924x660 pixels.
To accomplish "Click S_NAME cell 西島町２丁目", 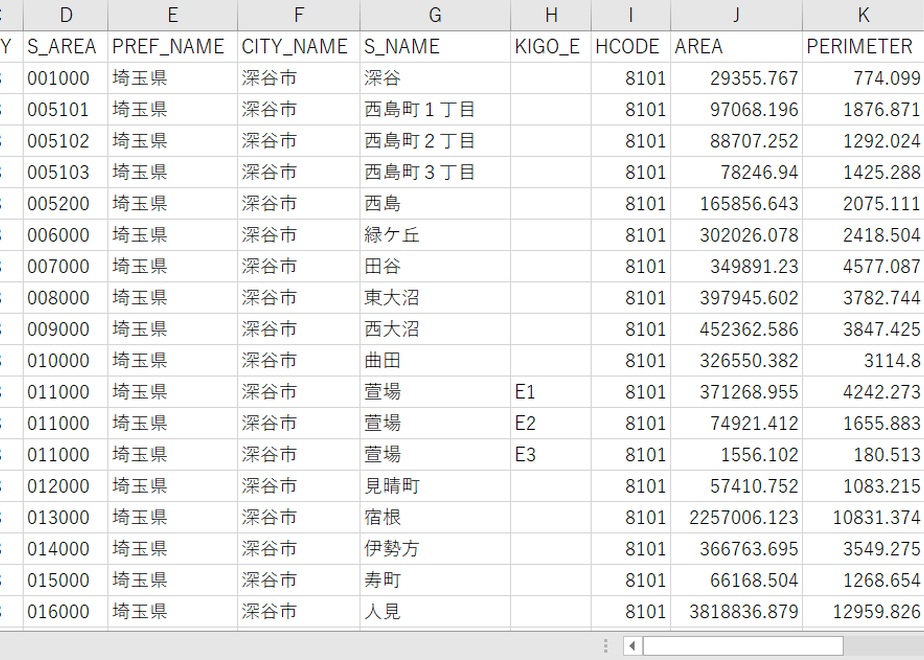I will pyautogui.click(x=435, y=141).
